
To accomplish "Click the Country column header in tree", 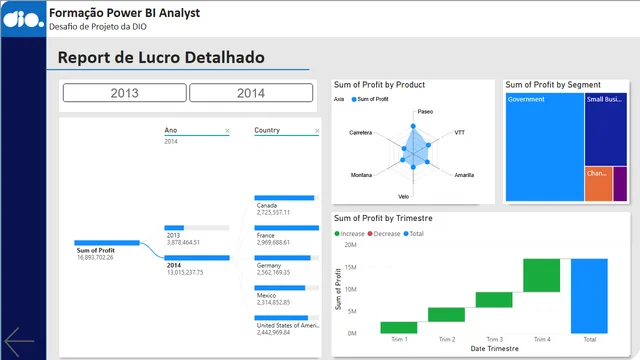I will 267,130.
